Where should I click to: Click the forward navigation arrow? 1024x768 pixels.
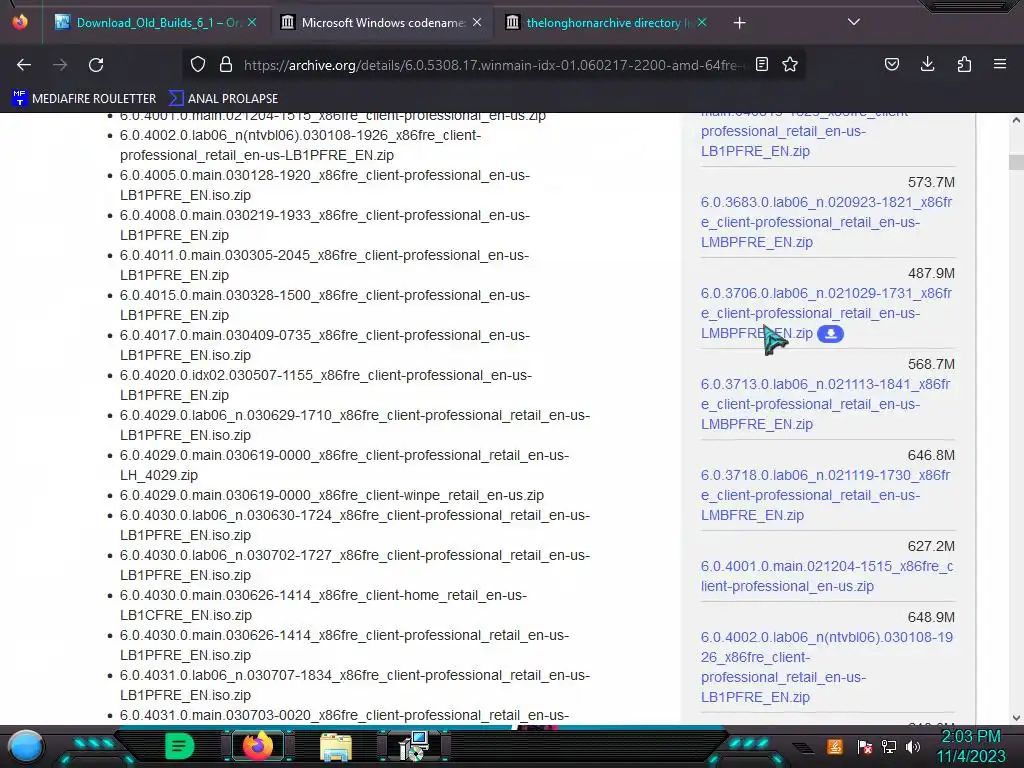pos(60,65)
